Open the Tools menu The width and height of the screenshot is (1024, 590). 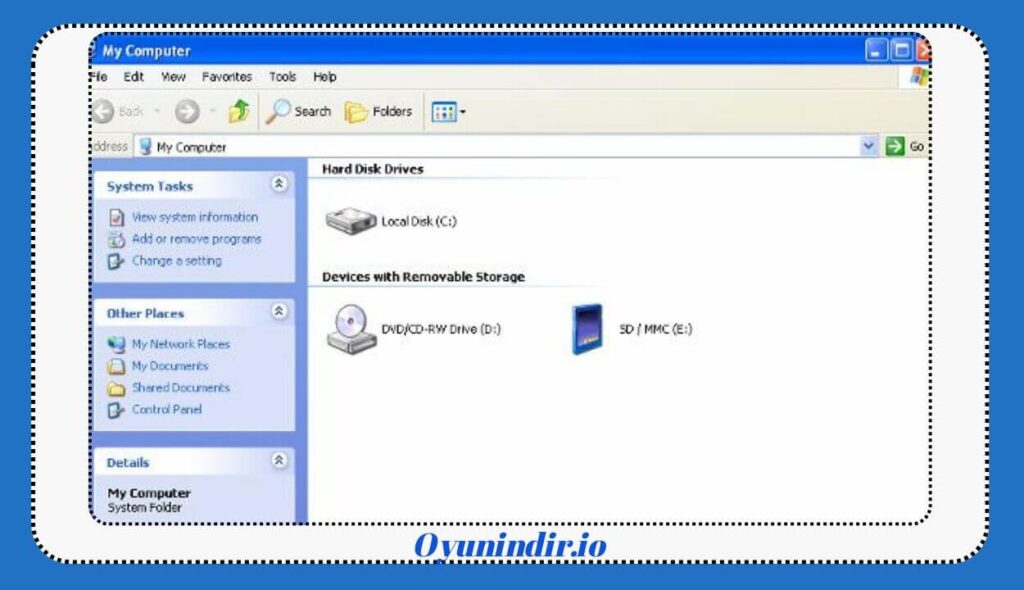click(x=282, y=76)
